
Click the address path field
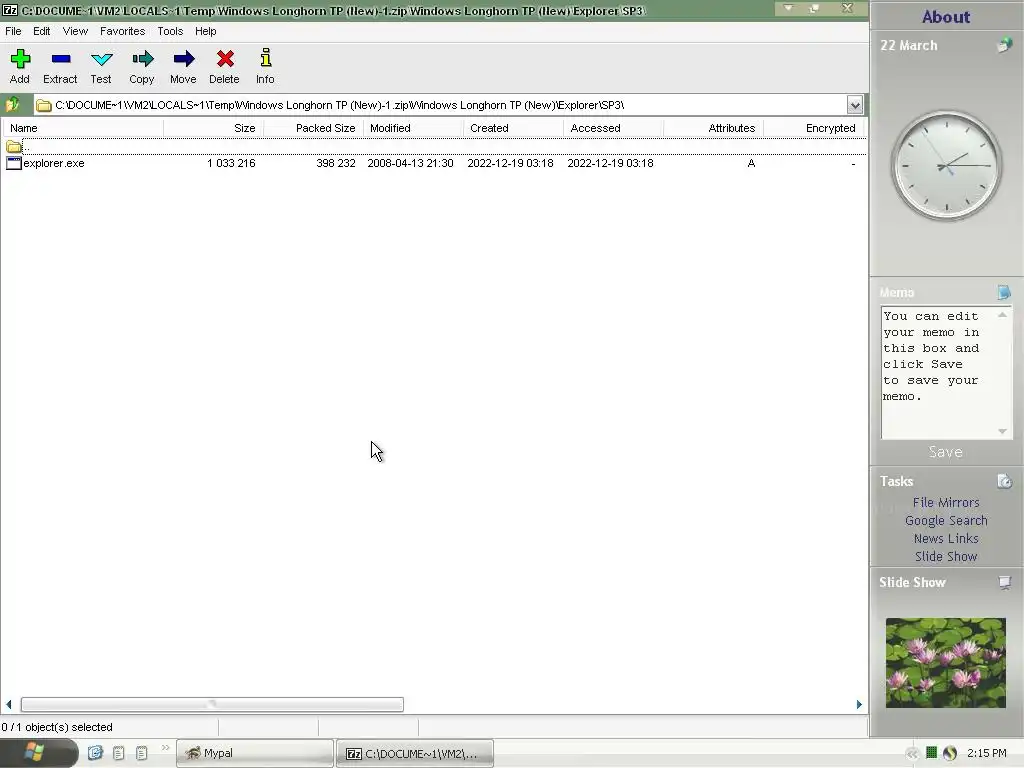click(441, 104)
